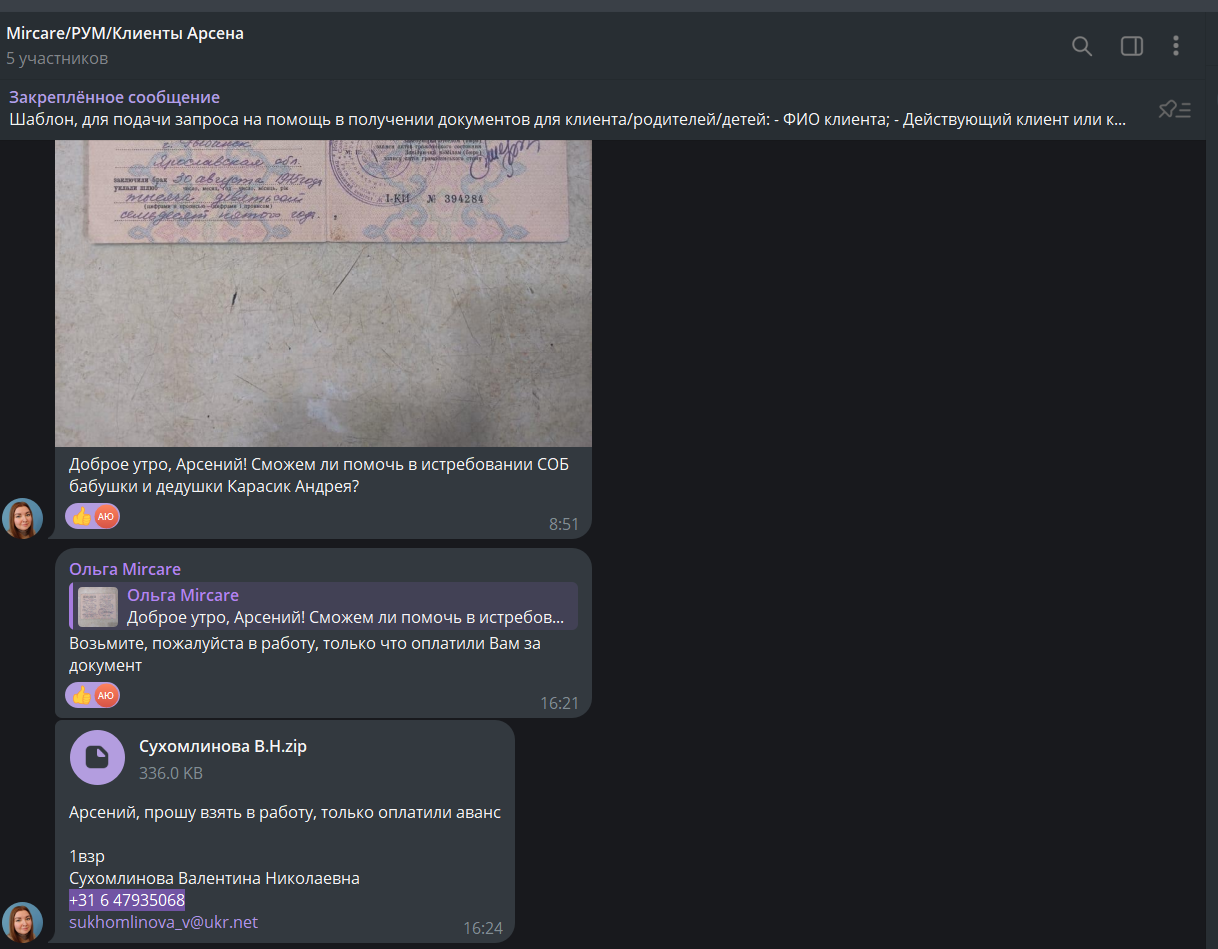Screen dimensions: 1218x949
Task: Open the pinned messages list icon
Action: (x=1174, y=109)
